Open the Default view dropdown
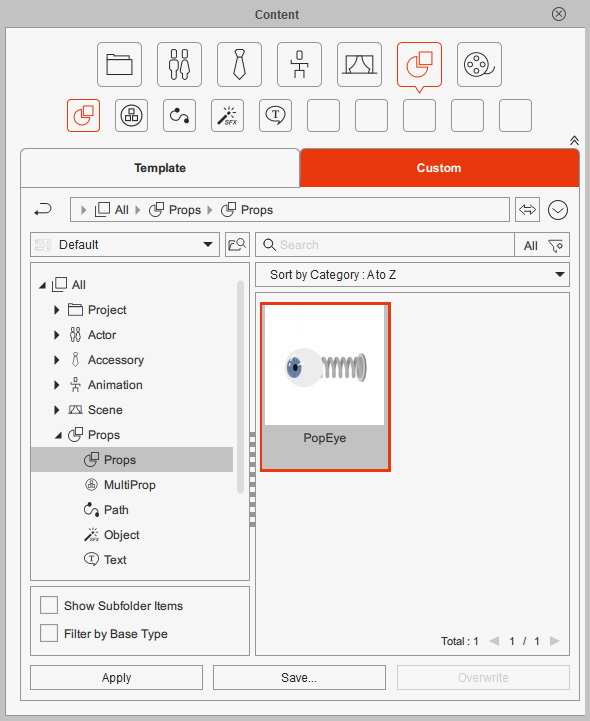This screenshot has height=721, width=590. pos(125,245)
